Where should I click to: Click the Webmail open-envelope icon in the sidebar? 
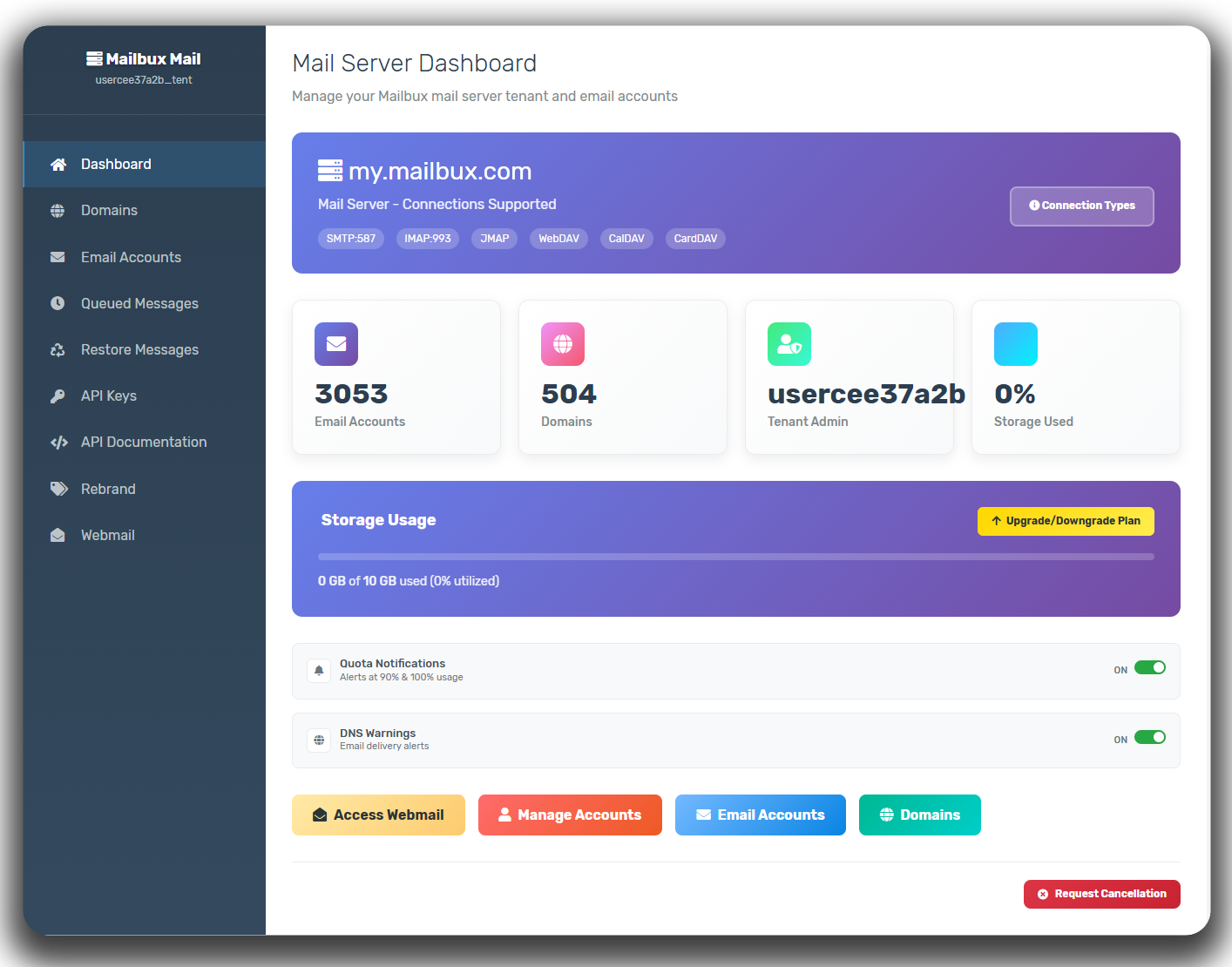click(58, 535)
